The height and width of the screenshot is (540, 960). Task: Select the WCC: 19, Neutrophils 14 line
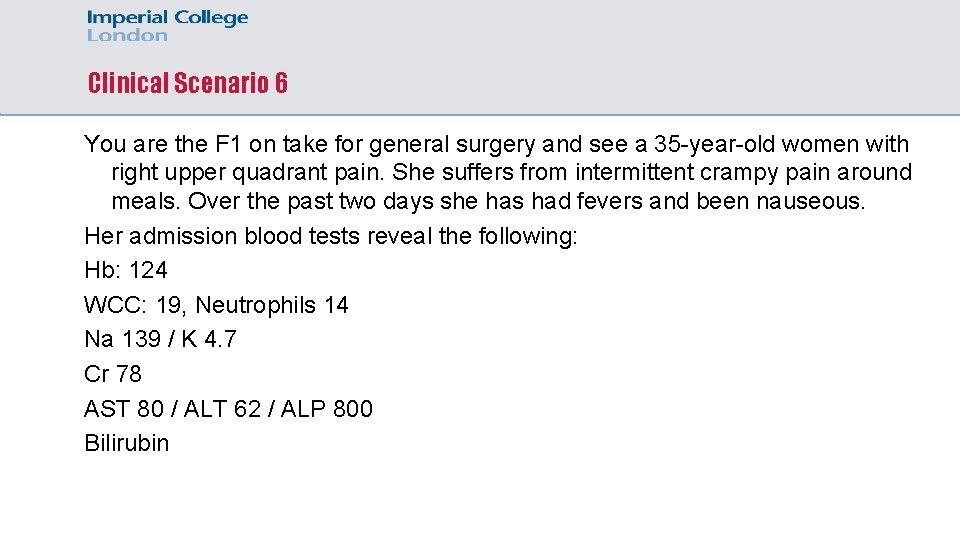pyautogui.click(x=216, y=305)
